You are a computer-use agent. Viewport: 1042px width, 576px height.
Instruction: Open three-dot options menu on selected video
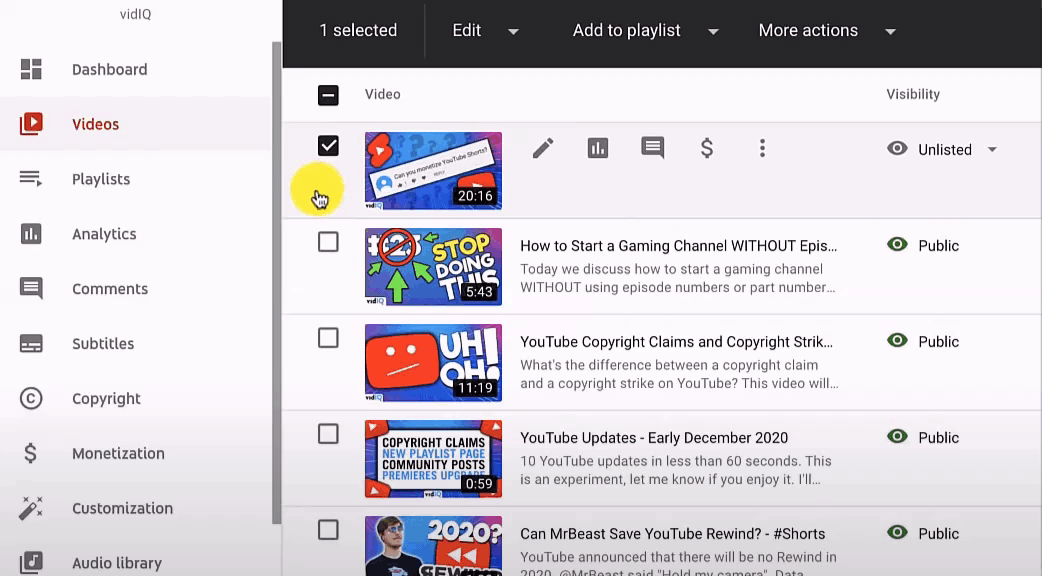pyautogui.click(x=762, y=148)
